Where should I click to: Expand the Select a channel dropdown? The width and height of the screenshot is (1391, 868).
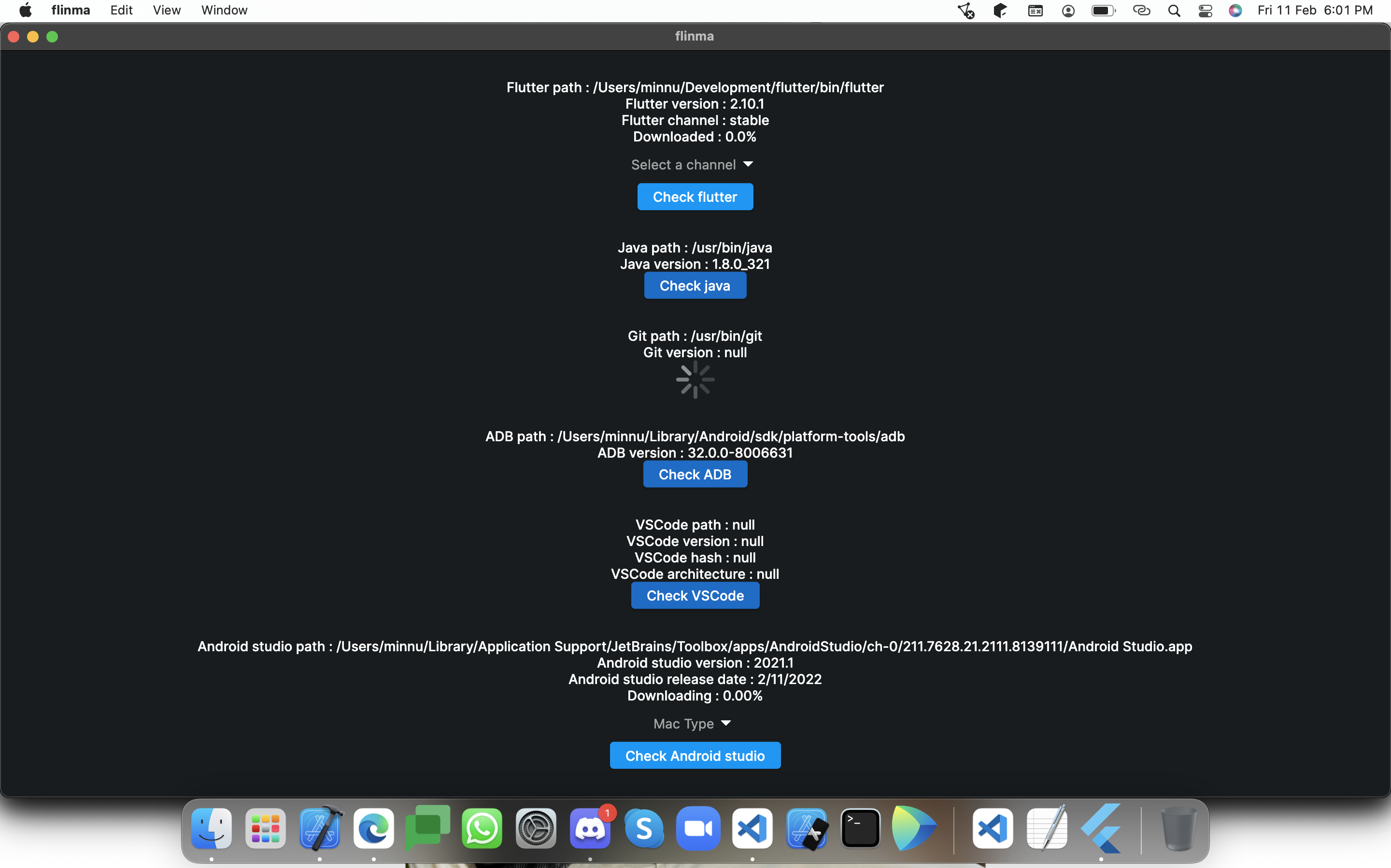pyautogui.click(x=692, y=165)
